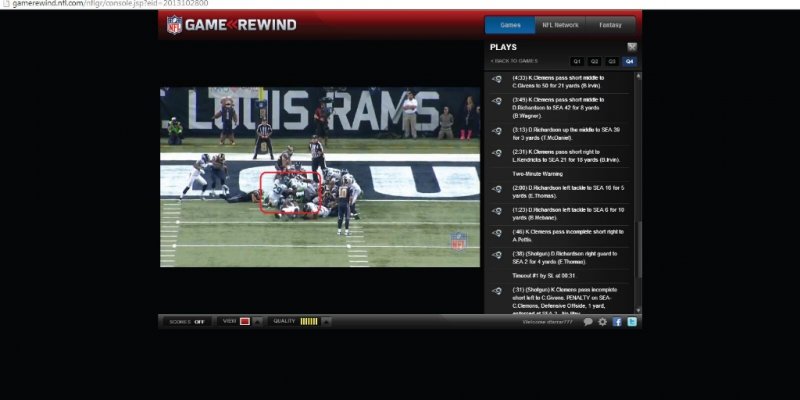Select the Q2 quarter filter
The height and width of the screenshot is (400, 800).
coord(594,62)
